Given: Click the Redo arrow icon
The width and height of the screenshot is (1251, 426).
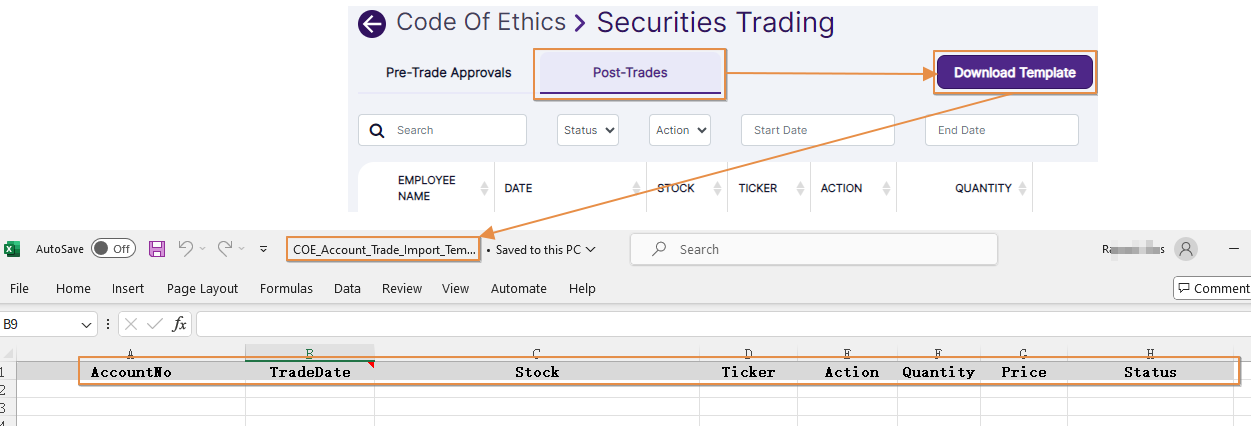Looking at the screenshot, I should tap(225, 249).
